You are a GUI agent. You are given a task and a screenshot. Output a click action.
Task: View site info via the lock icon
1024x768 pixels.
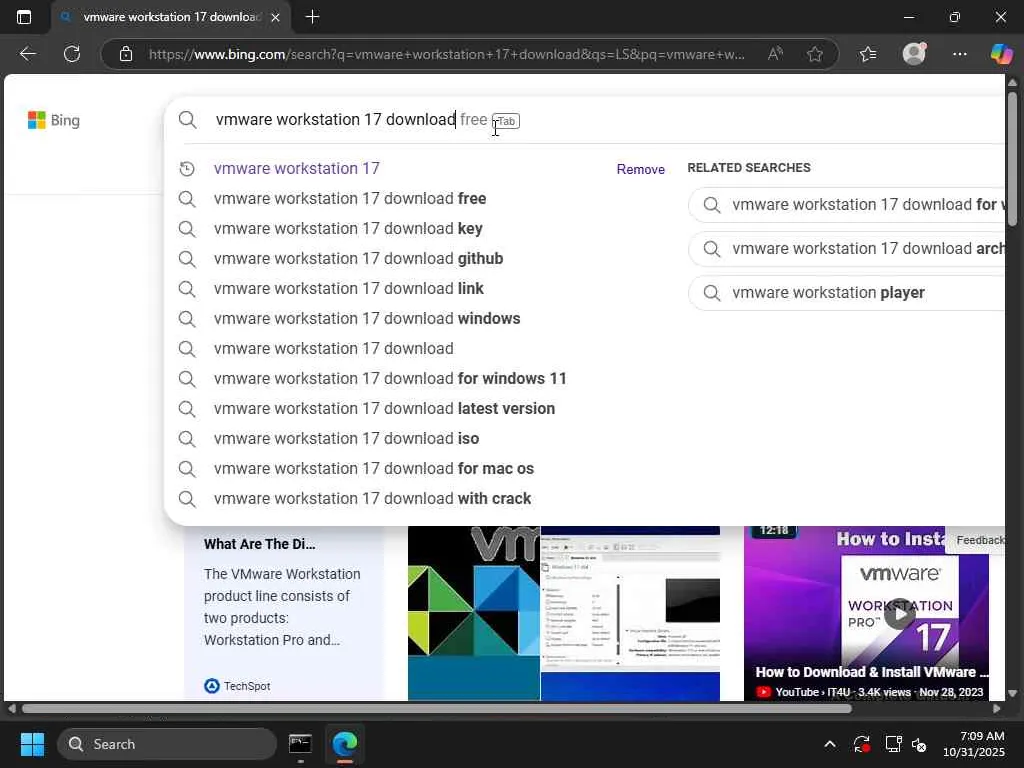(126, 54)
